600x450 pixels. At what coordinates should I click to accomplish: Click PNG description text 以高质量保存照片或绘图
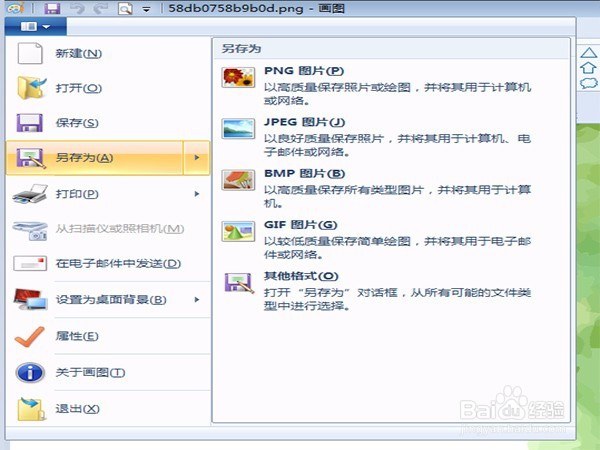[x=337, y=88]
